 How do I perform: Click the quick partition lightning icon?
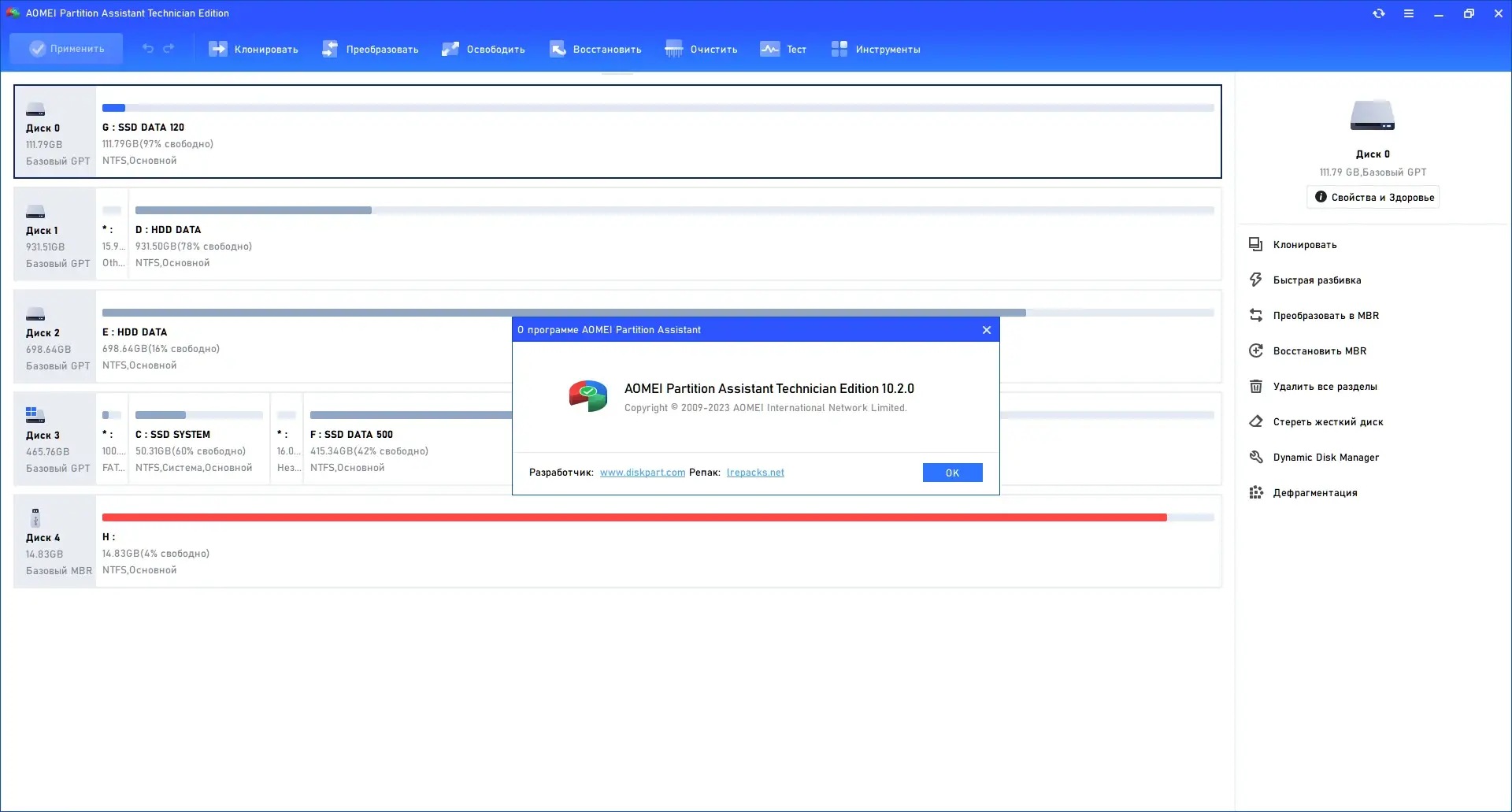(x=1256, y=280)
